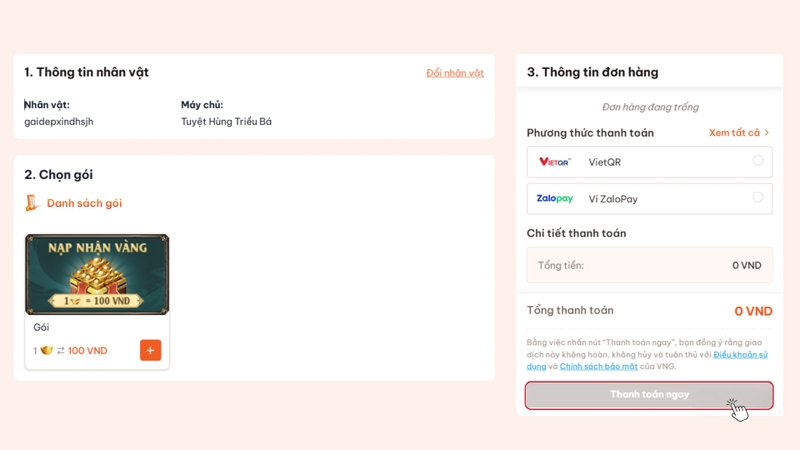Click the exchange arrows icon in the package price
Image resolution: width=800 pixels, height=450 pixels.
(x=61, y=351)
